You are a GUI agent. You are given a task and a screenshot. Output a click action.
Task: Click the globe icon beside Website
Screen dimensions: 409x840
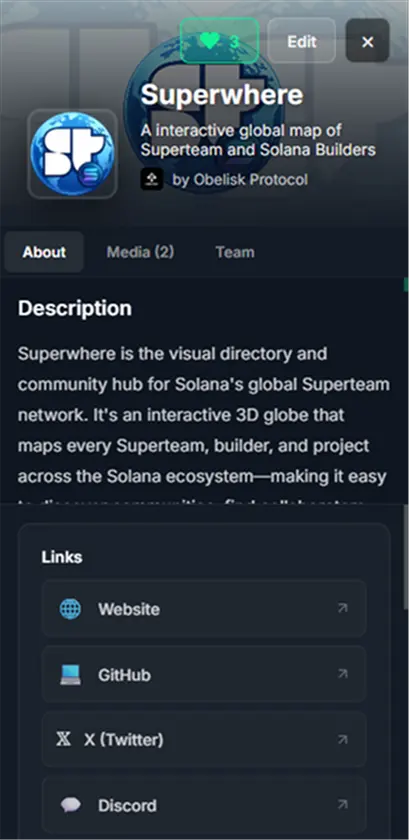(x=71, y=609)
